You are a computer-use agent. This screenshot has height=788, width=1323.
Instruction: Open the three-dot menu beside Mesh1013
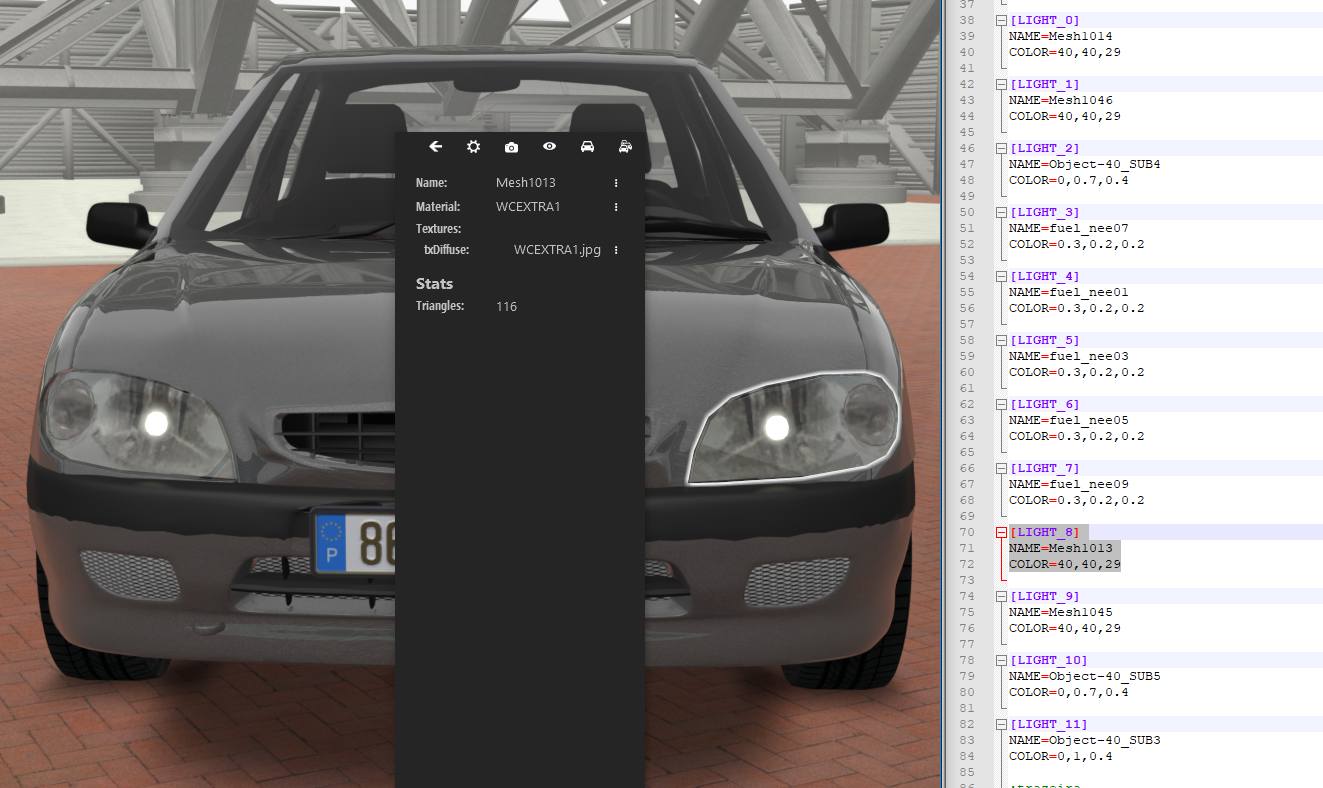(x=616, y=183)
